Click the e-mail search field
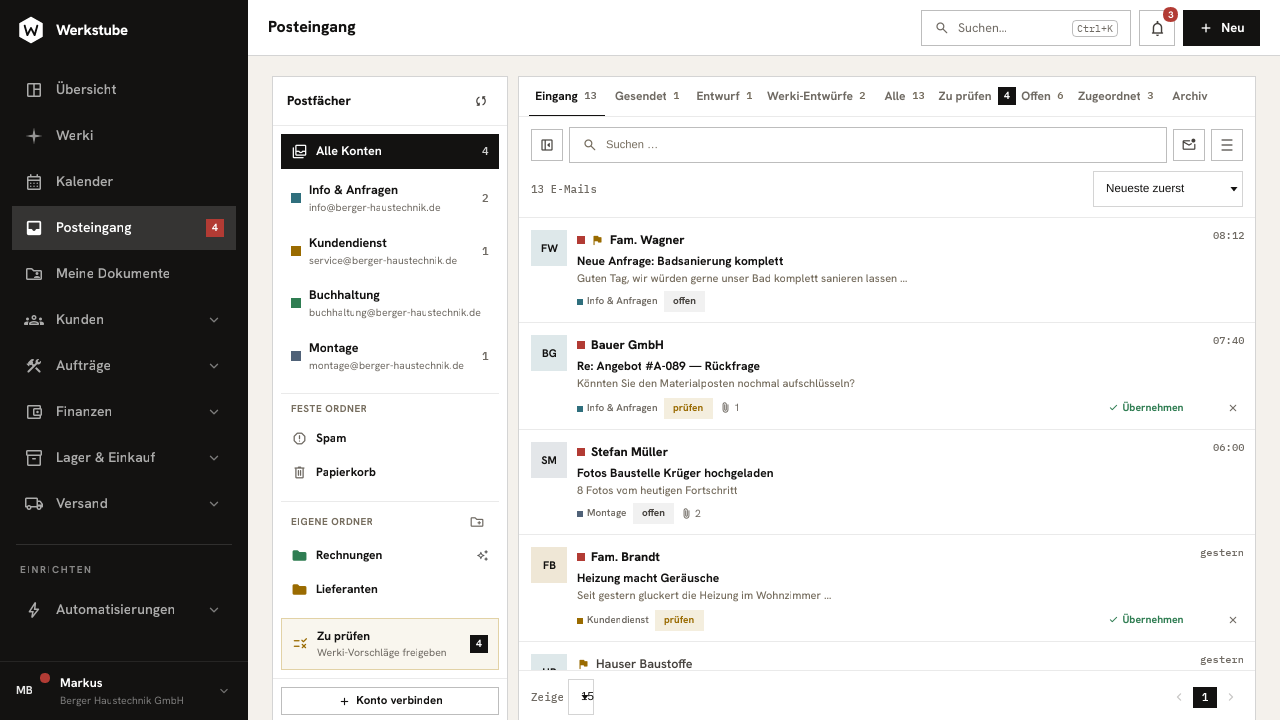 point(868,145)
